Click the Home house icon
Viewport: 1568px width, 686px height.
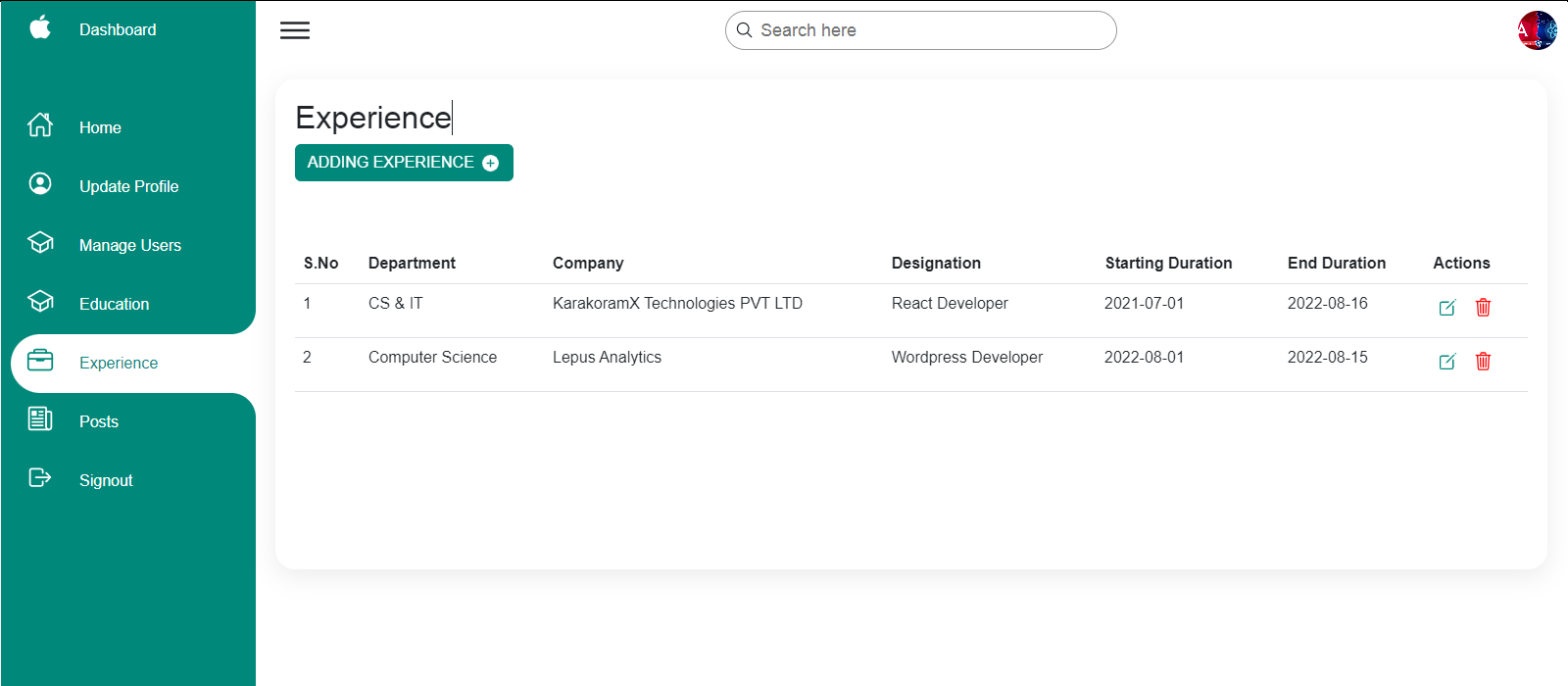click(40, 125)
